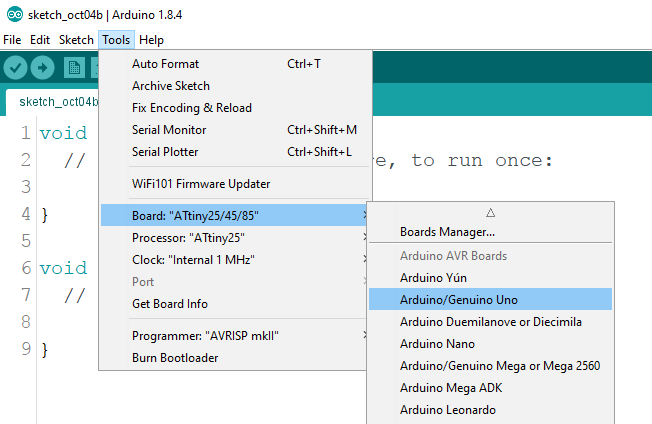Open the Help menu
This screenshot has height=424, width=652.
coord(151,40)
